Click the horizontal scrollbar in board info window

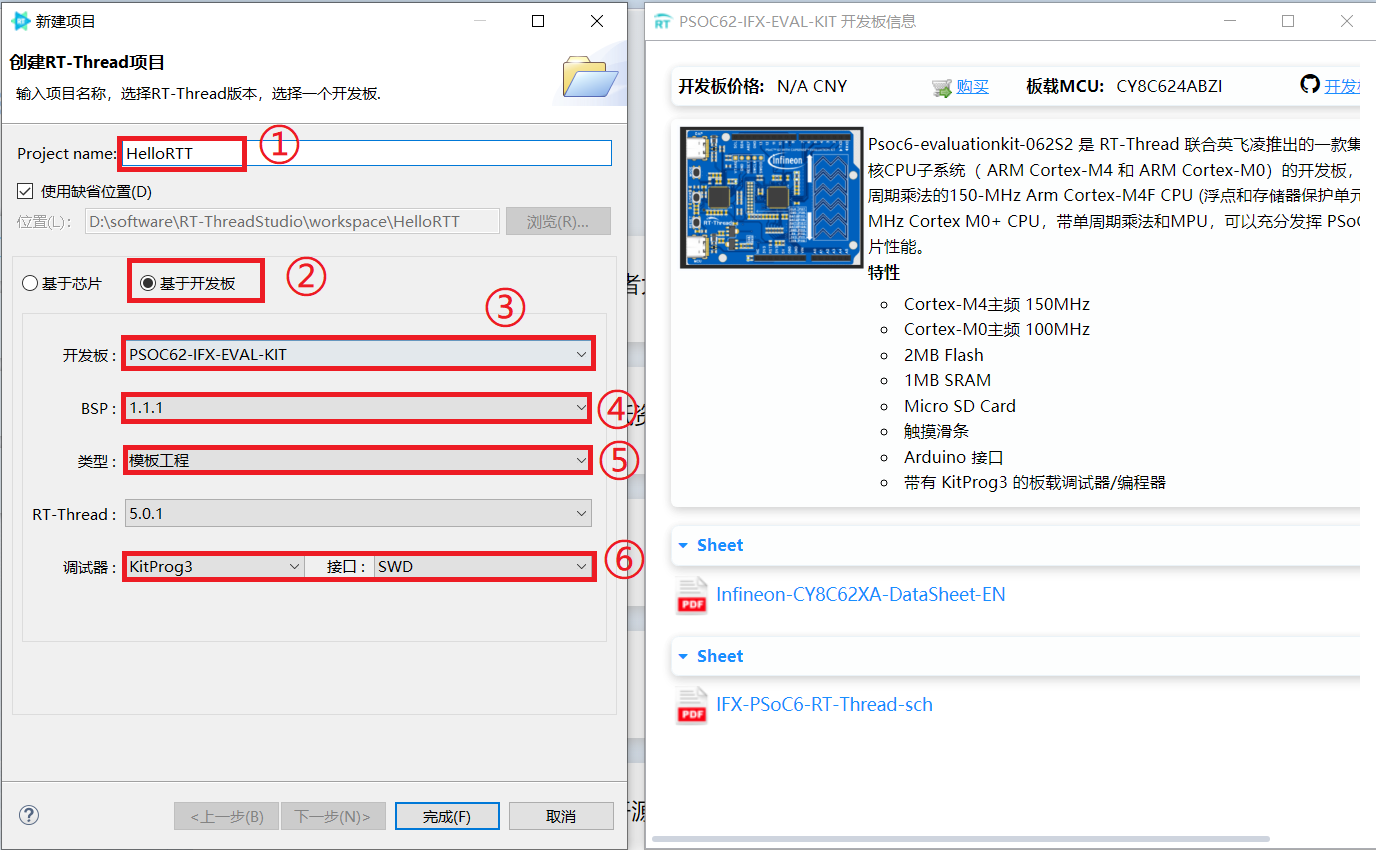pyautogui.click(x=960, y=838)
